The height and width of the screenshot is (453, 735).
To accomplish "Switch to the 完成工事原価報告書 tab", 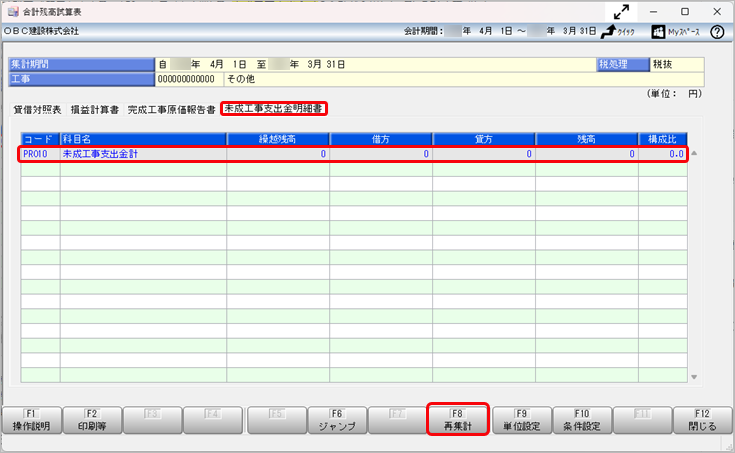I will (172, 109).
